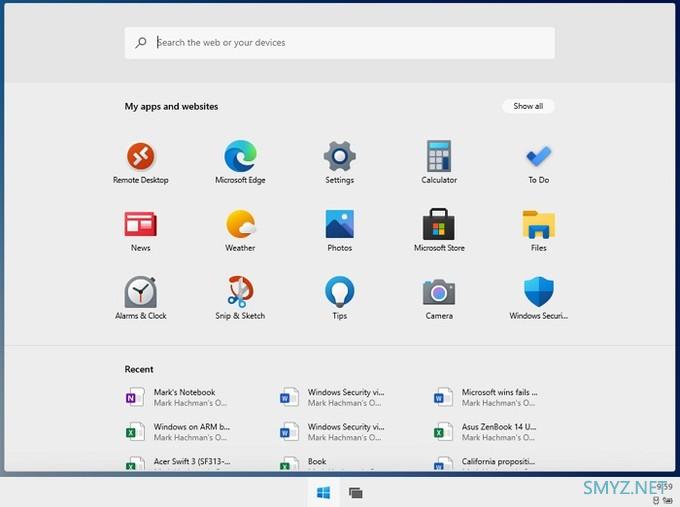This screenshot has height=507, width=680.
Task: Click the Excel icon beside Asus ZenBook 14 U...
Action: [443, 432]
